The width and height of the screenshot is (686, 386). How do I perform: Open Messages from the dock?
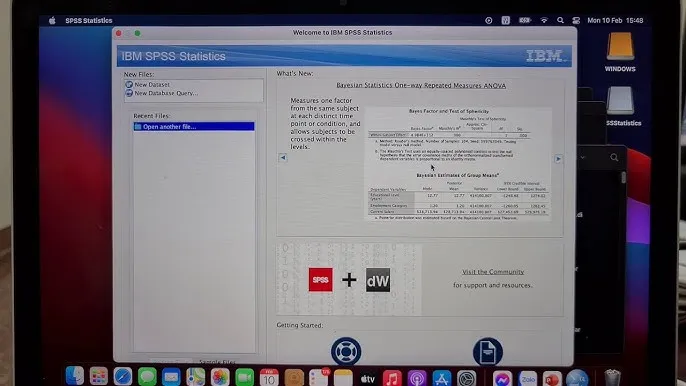point(147,376)
